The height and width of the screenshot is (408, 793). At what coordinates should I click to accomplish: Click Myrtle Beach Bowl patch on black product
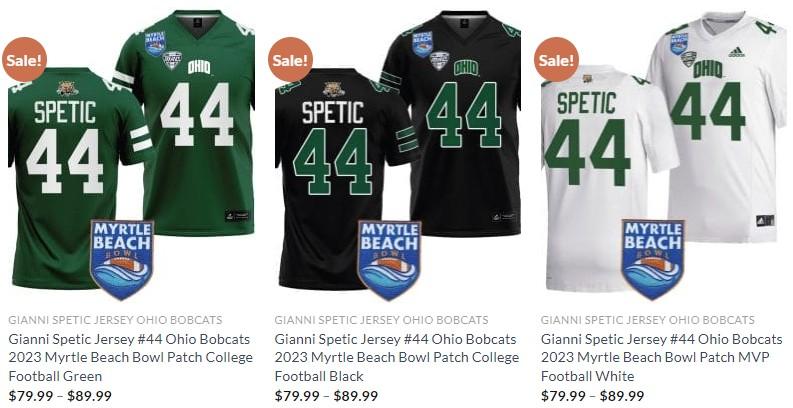point(389,260)
